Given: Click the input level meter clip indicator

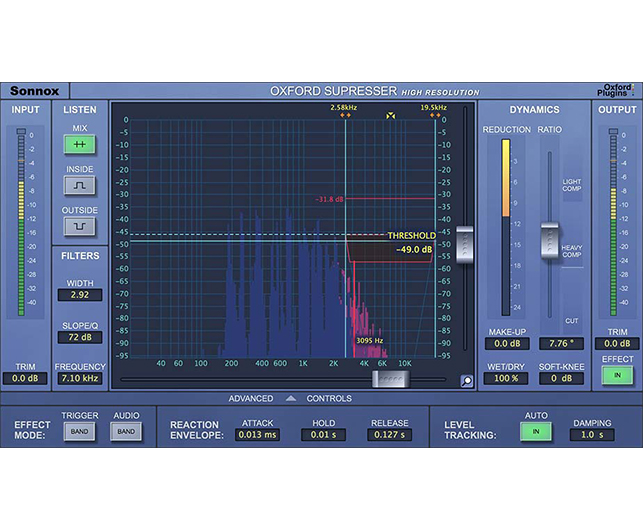Looking at the screenshot, I should pyautogui.click(x=21, y=131).
